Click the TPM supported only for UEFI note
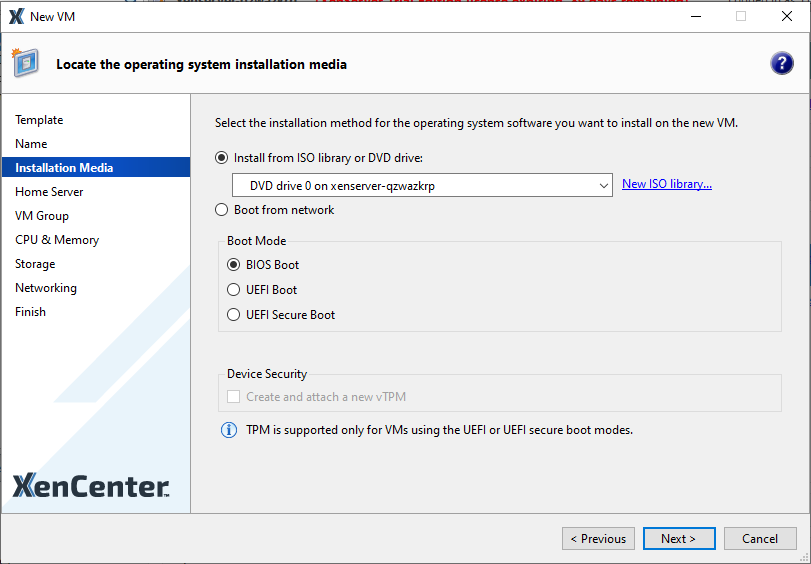 [x=439, y=430]
